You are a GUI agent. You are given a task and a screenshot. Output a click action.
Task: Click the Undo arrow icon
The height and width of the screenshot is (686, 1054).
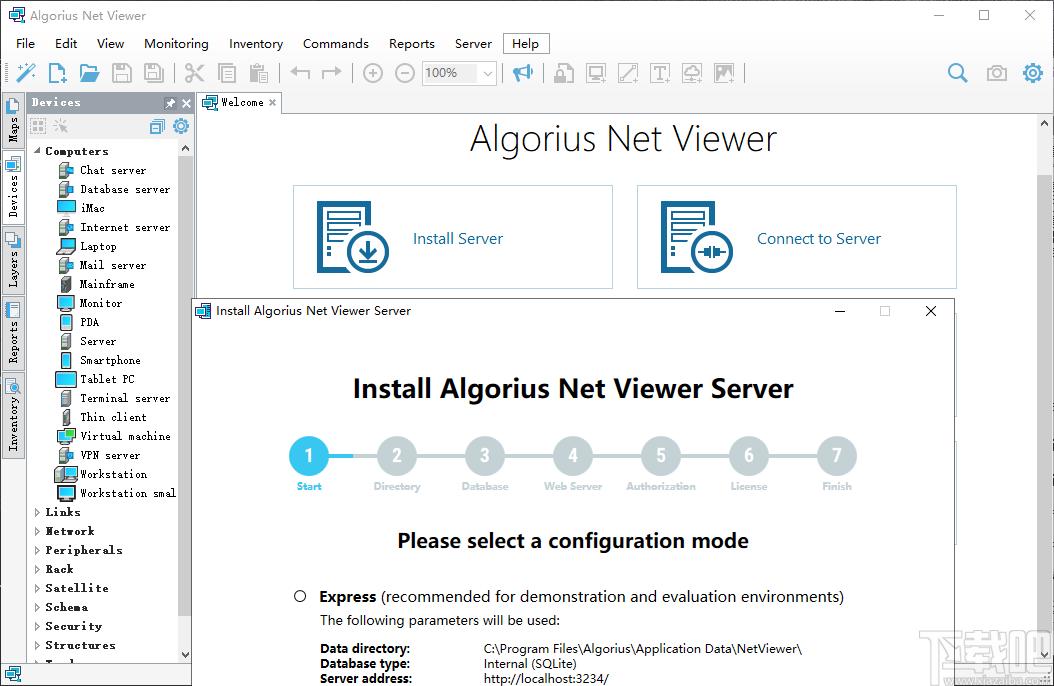pos(300,73)
